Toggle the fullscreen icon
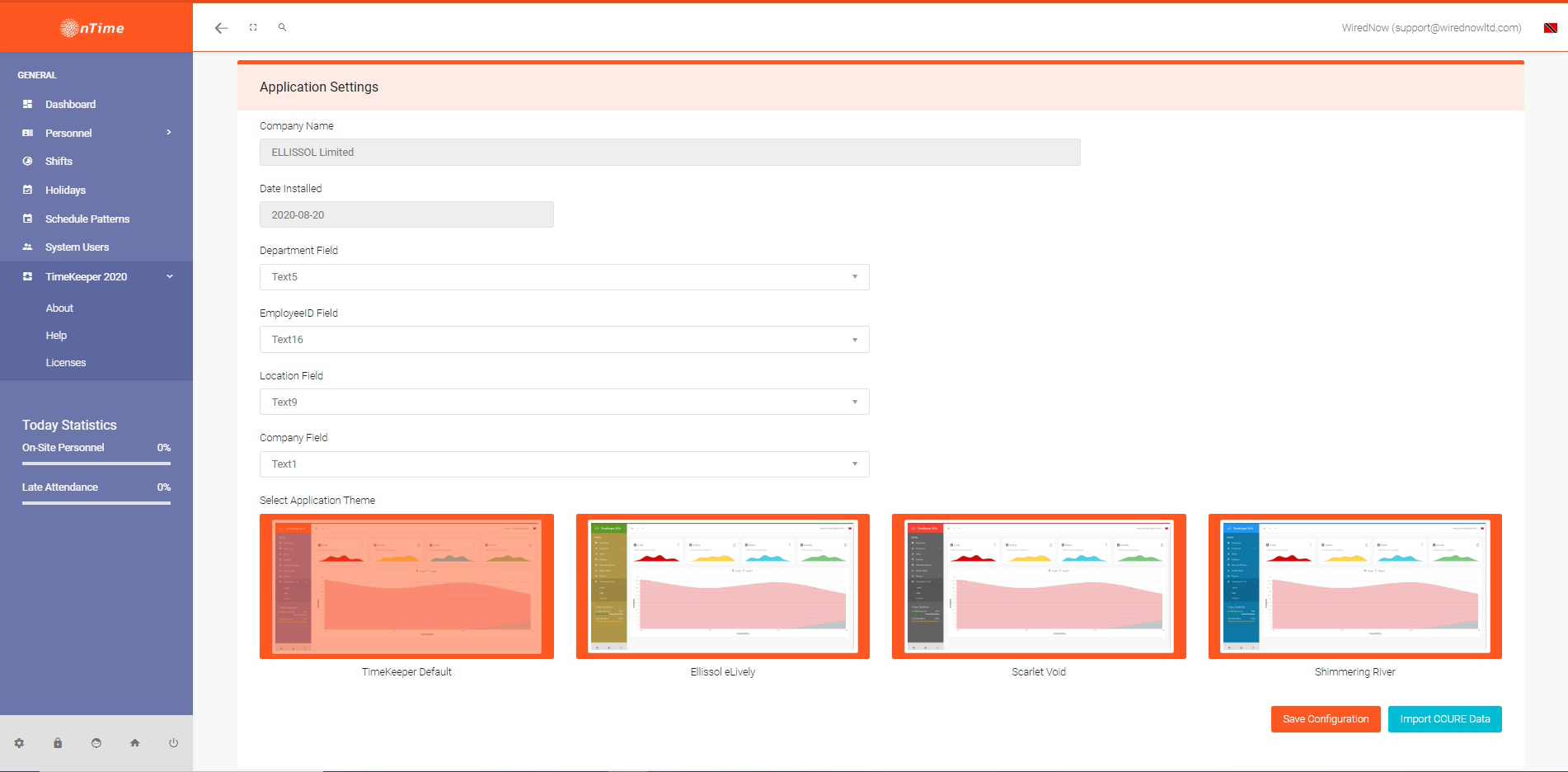The width and height of the screenshot is (1568, 772). 253,27
